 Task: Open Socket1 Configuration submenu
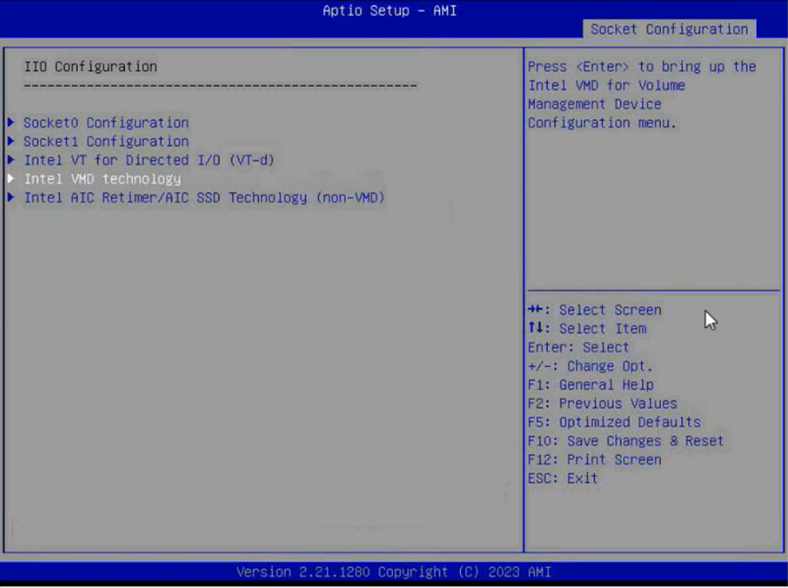pos(106,141)
